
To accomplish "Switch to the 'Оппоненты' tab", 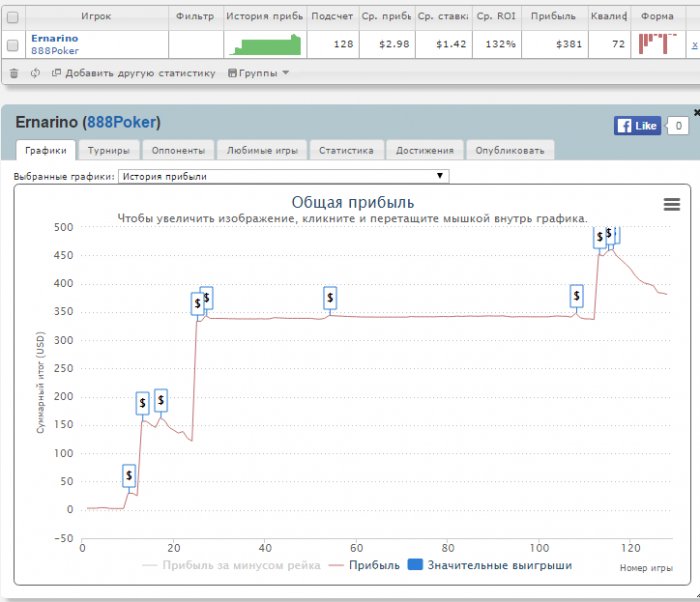I will 178,150.
